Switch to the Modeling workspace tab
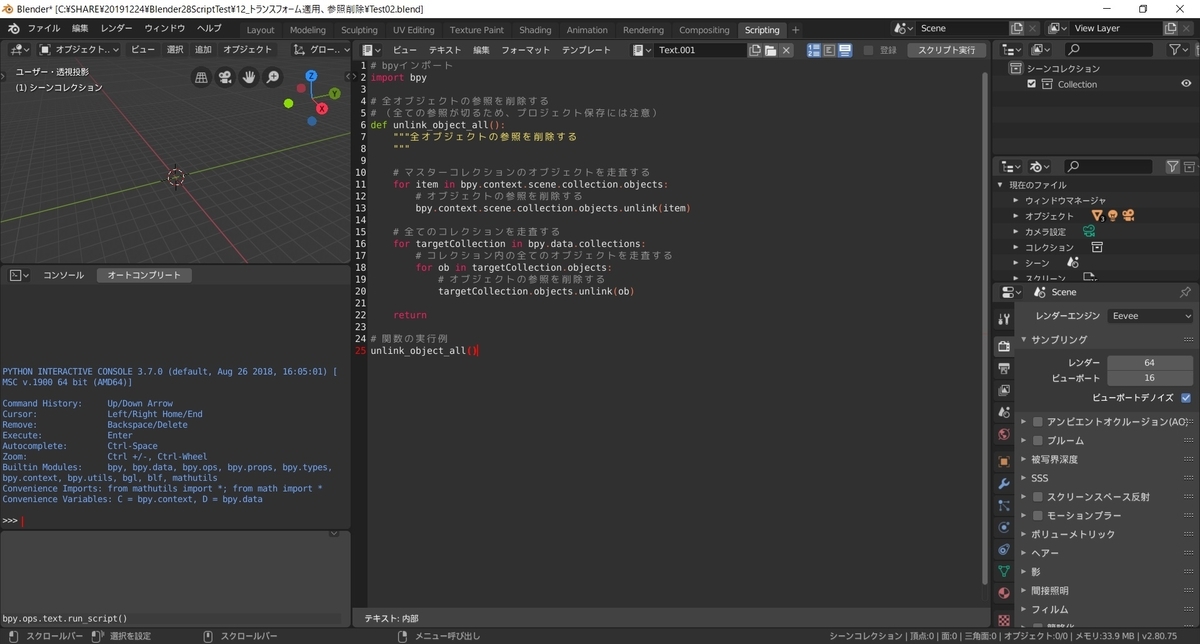Viewport: 1200px width, 644px height. [308, 30]
